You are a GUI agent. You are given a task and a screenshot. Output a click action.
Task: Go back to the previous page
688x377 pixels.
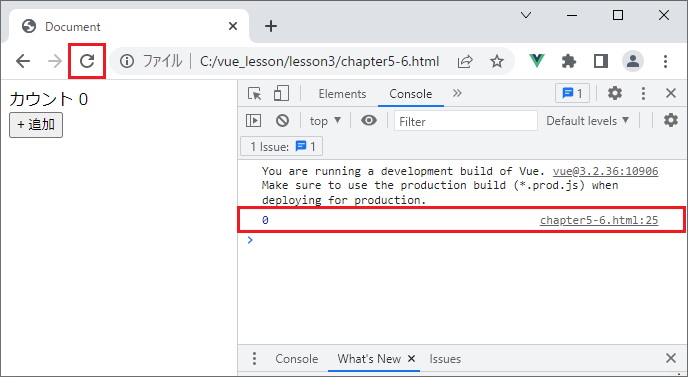[x=23, y=61]
